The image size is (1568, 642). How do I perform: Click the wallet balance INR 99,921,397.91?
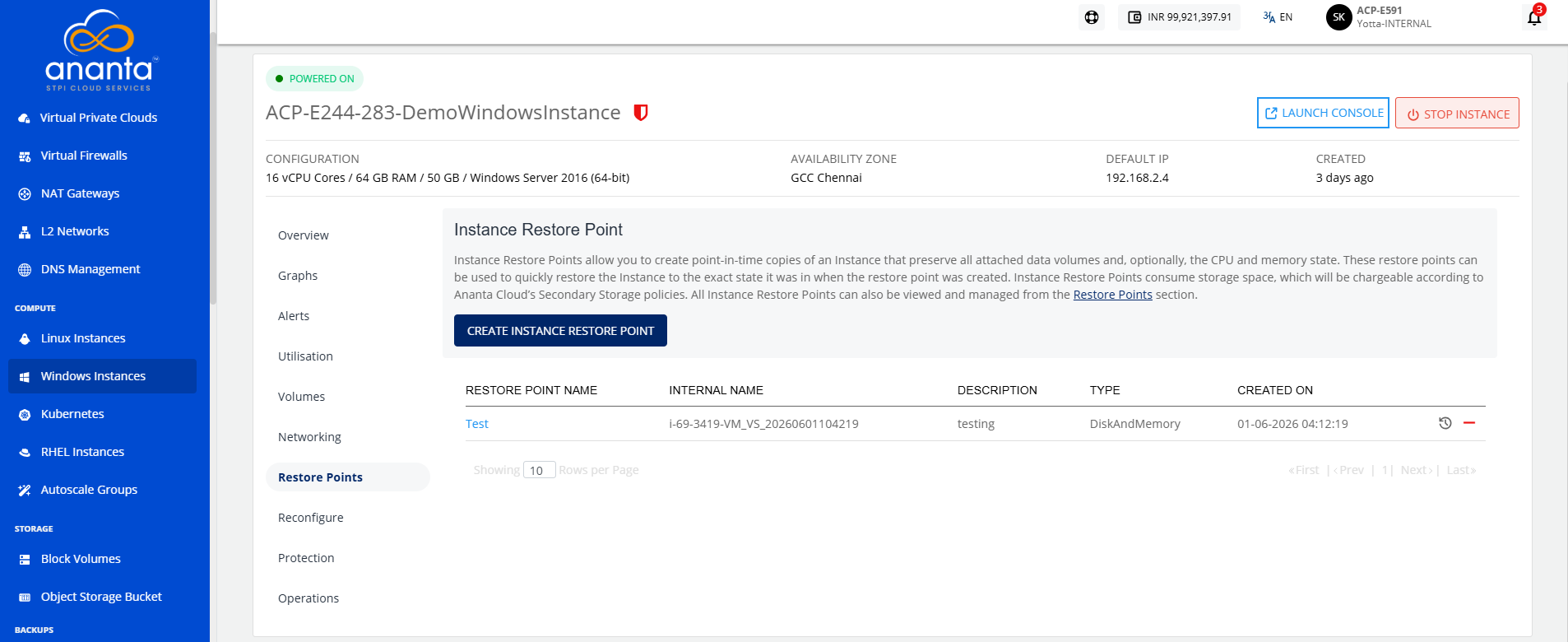pyautogui.click(x=1179, y=17)
